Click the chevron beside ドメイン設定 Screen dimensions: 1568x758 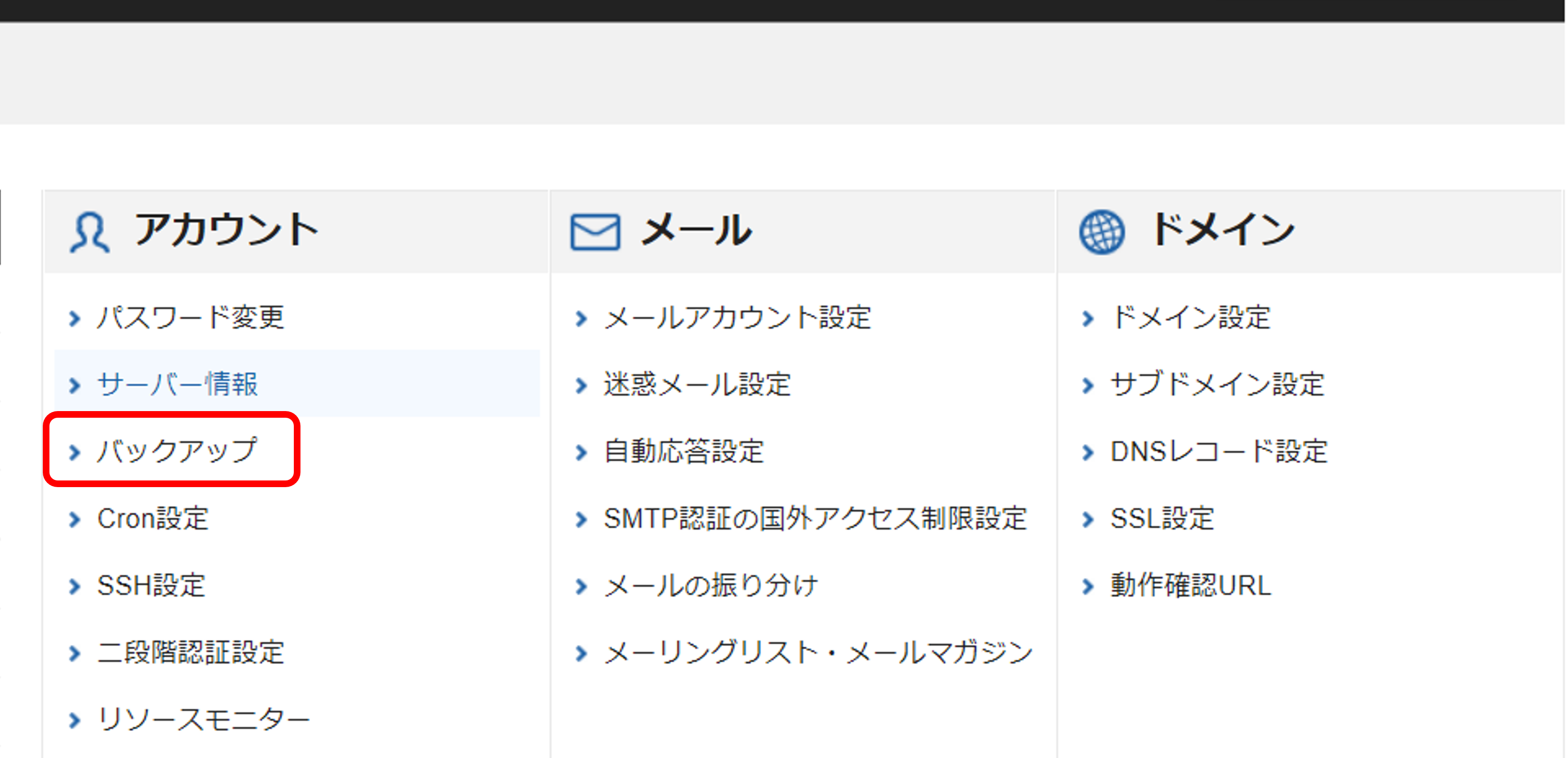(1088, 319)
